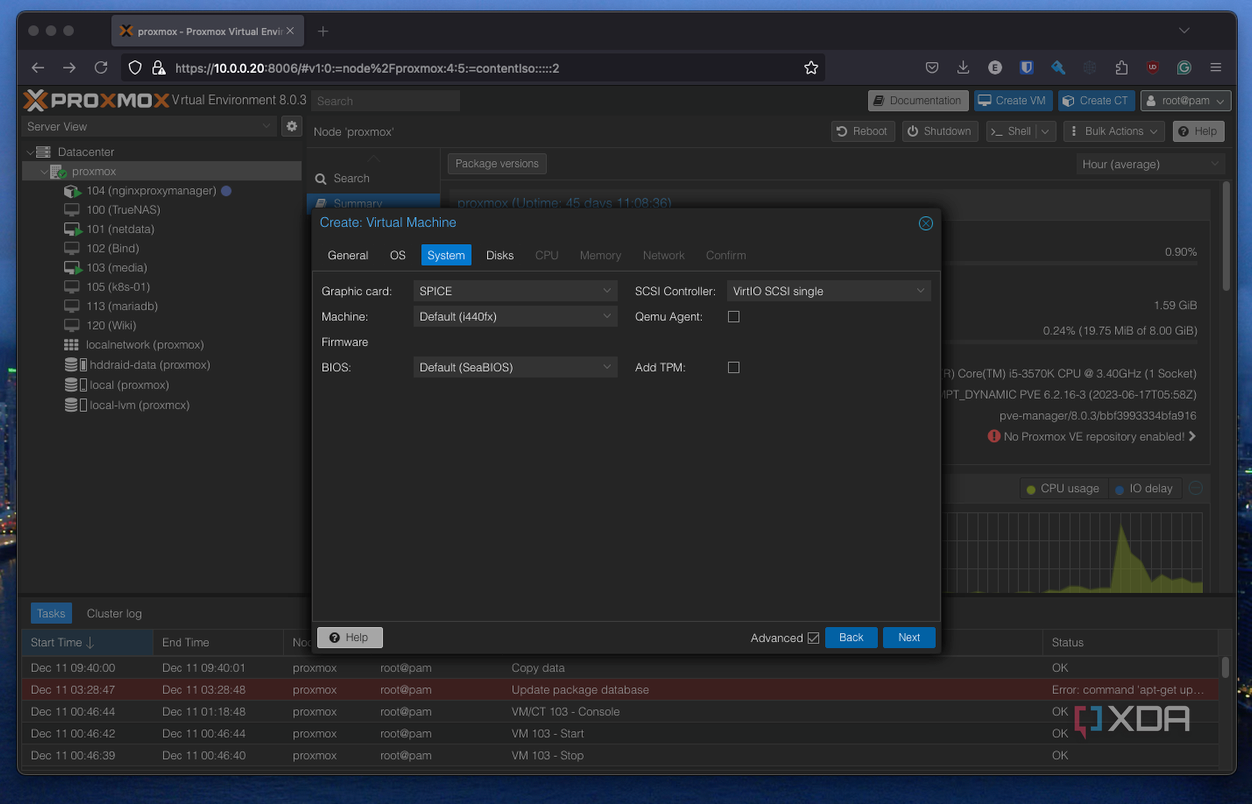Select VM 105 (k8s-01)
Screen dimensions: 1252x804
(x=118, y=287)
